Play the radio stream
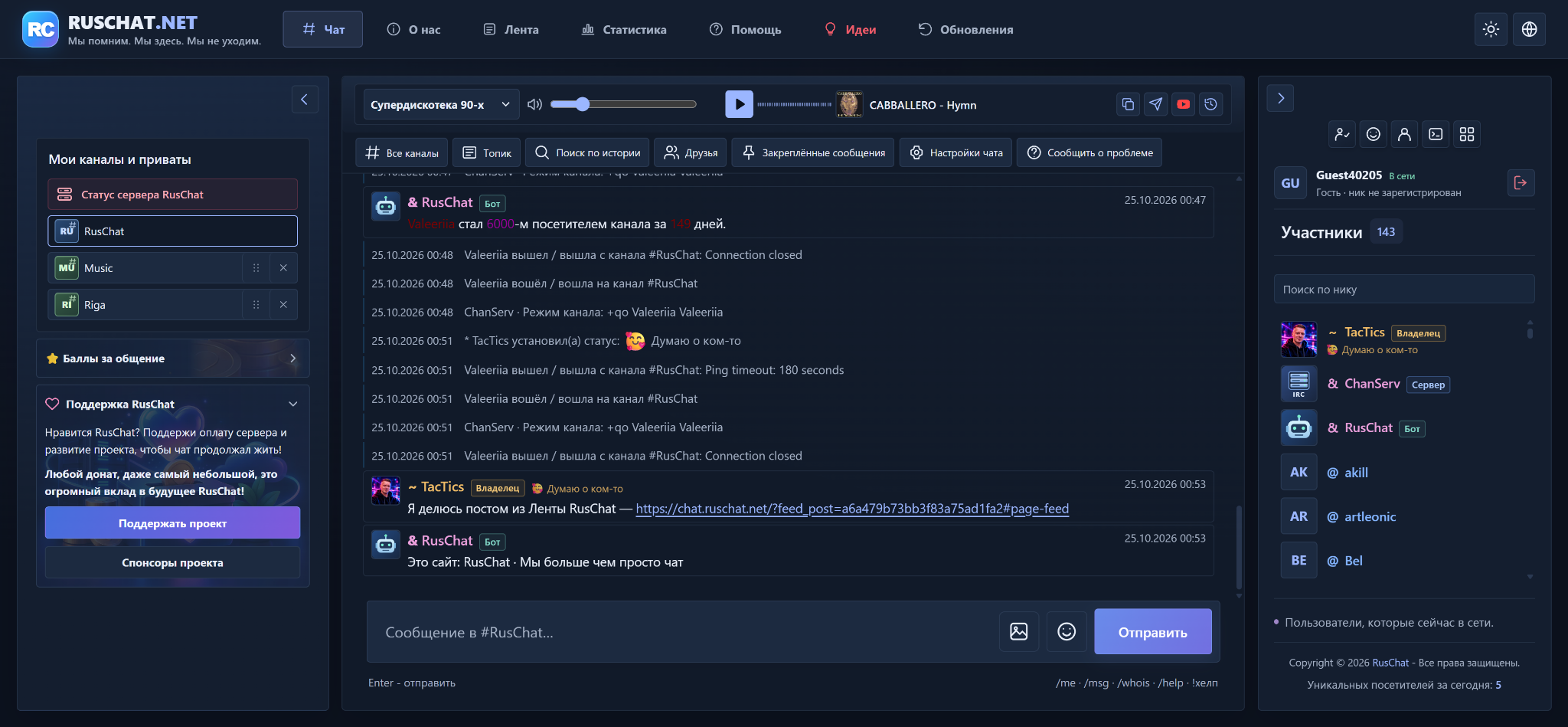1568x727 pixels. (x=739, y=104)
